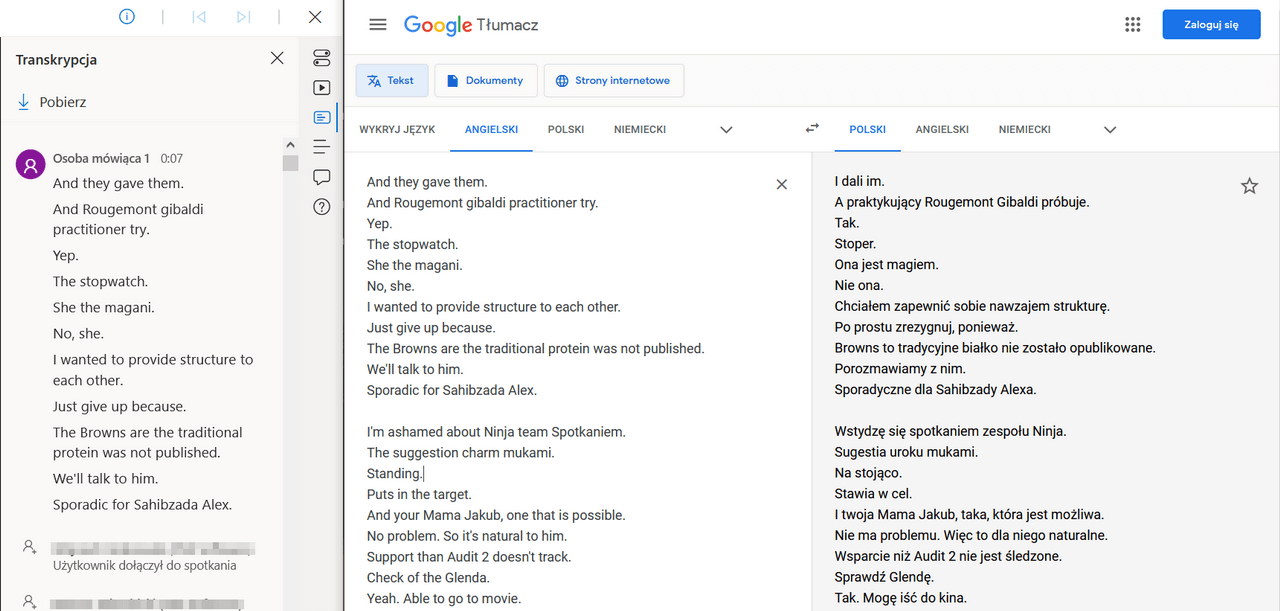Screen dimensions: 1280x611
Task: Click the transcript scrollbar up arrow
Action: coord(290,145)
